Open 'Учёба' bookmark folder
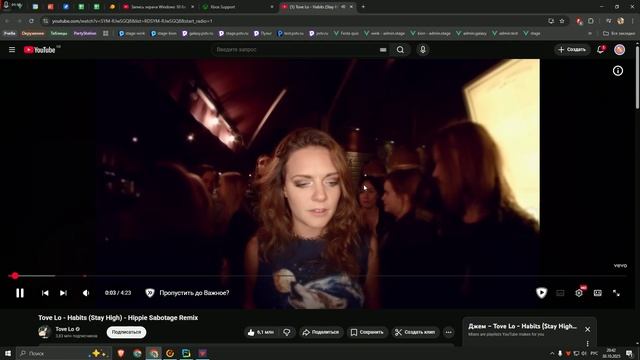Viewport: 640px width, 360px height. click(9, 33)
